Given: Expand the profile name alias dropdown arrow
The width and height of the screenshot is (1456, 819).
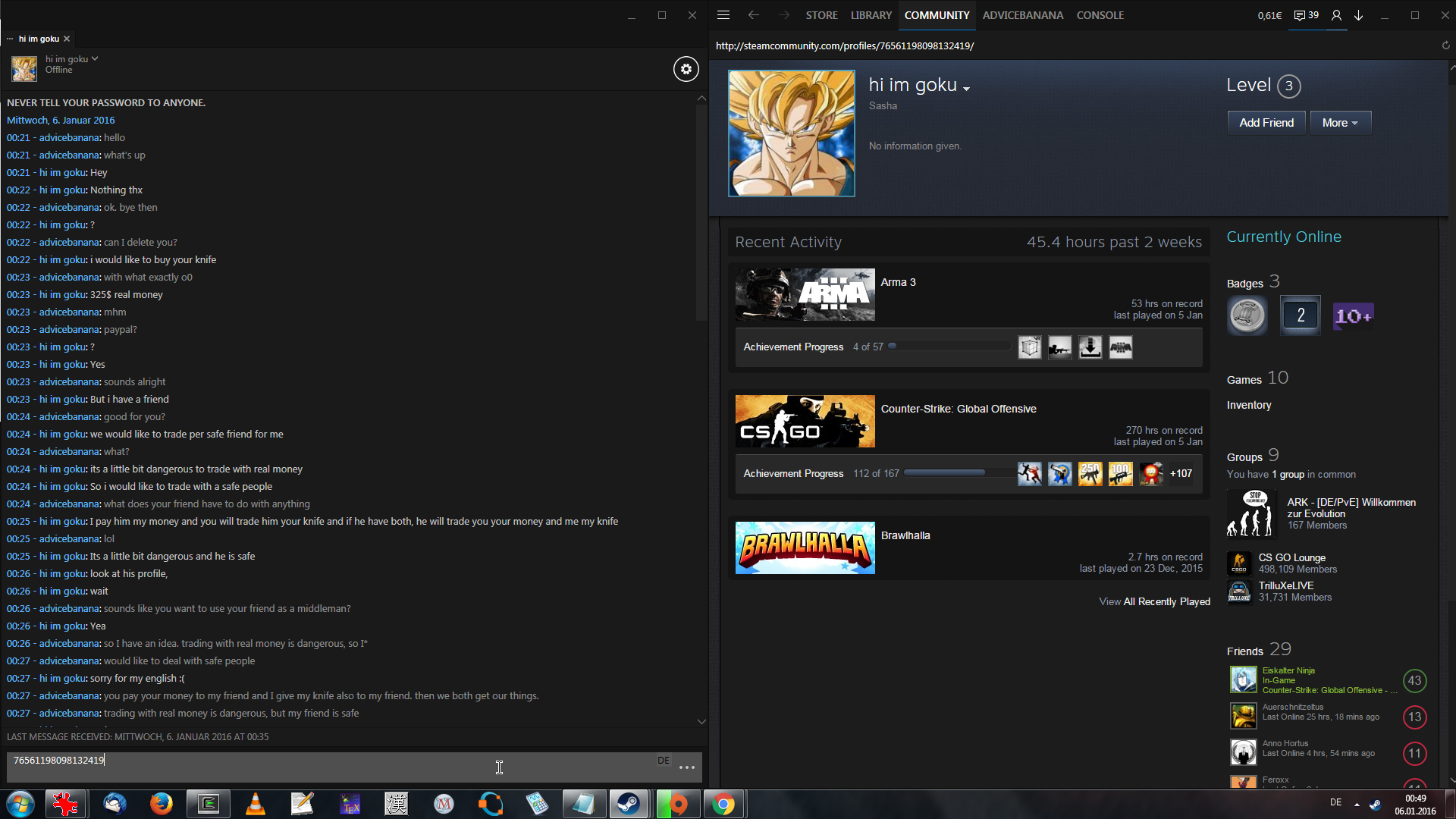Looking at the screenshot, I should pyautogui.click(x=966, y=89).
